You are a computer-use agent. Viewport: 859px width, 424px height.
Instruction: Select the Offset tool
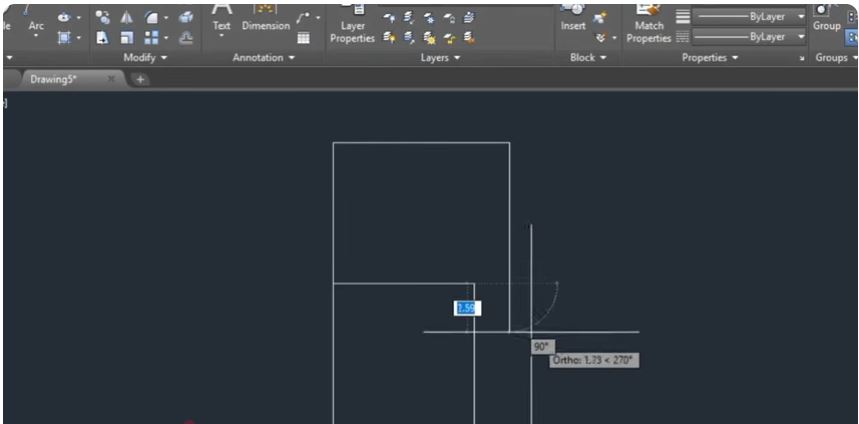[x=186, y=38]
